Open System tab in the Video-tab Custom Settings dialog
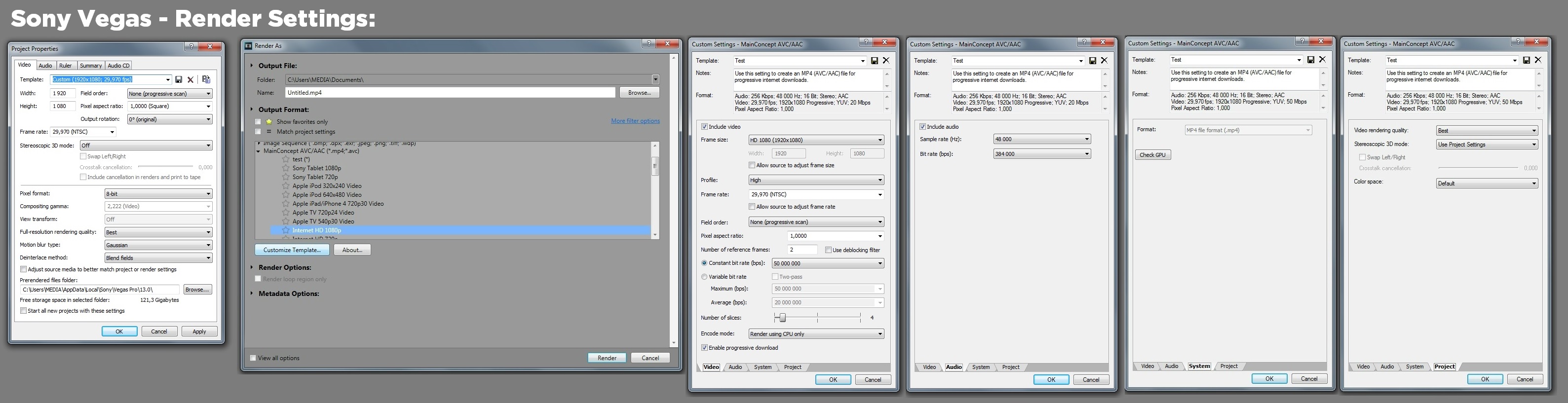The width and height of the screenshot is (1568, 403). point(763,367)
